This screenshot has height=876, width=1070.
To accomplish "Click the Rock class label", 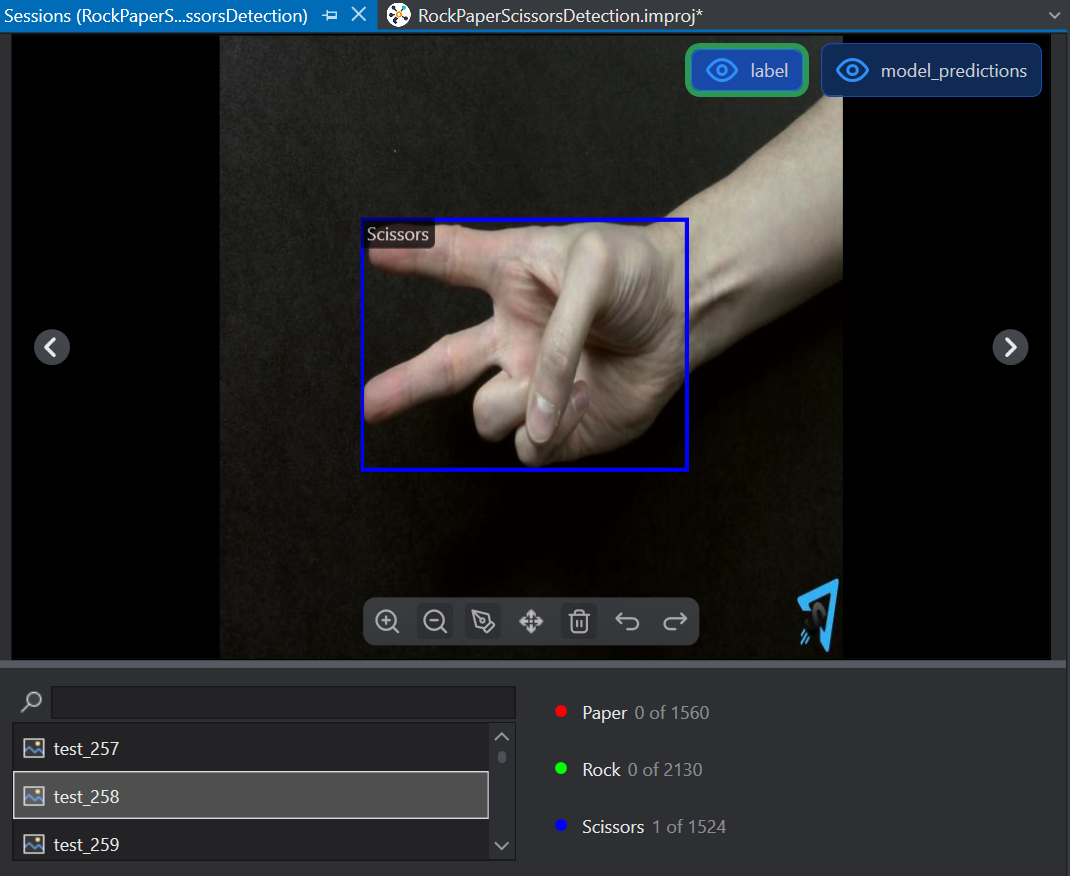I will (x=601, y=770).
